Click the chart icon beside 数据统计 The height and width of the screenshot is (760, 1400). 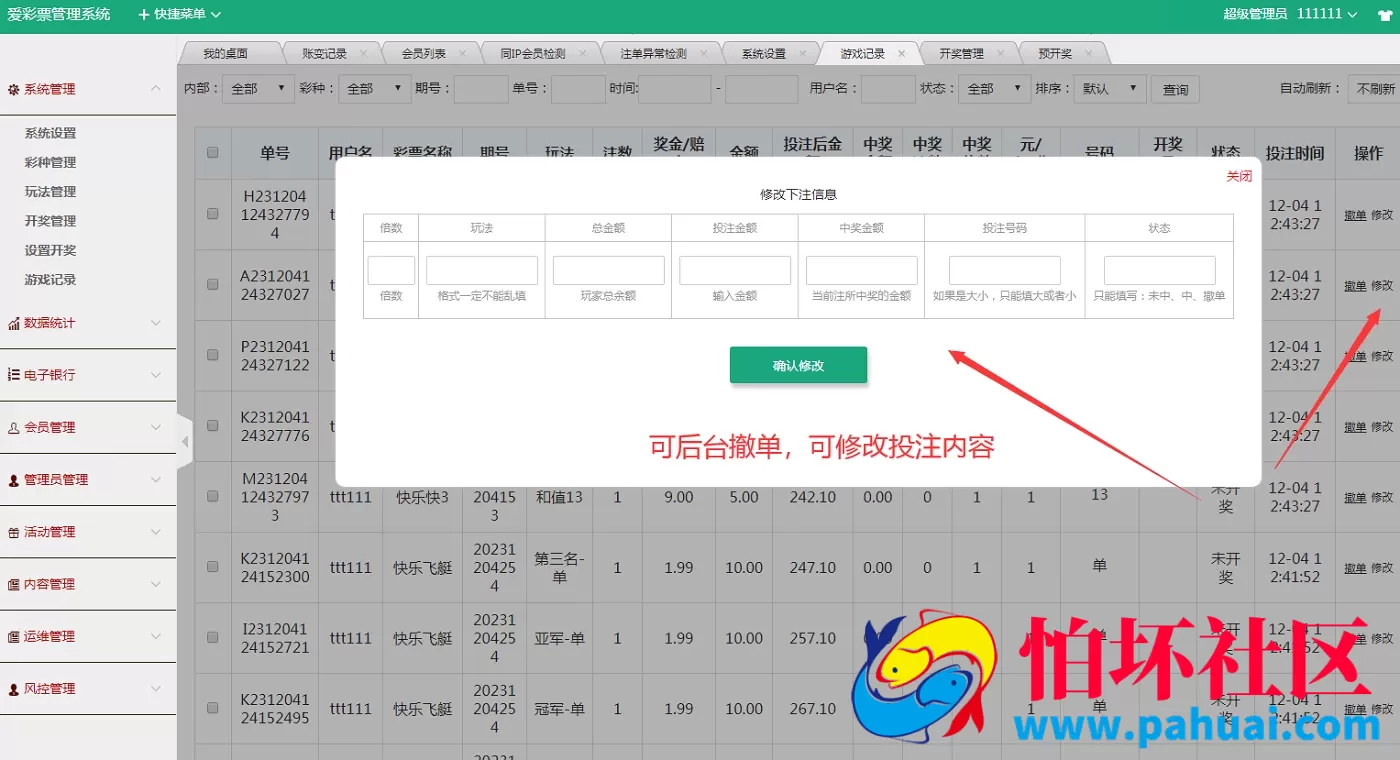[14, 323]
